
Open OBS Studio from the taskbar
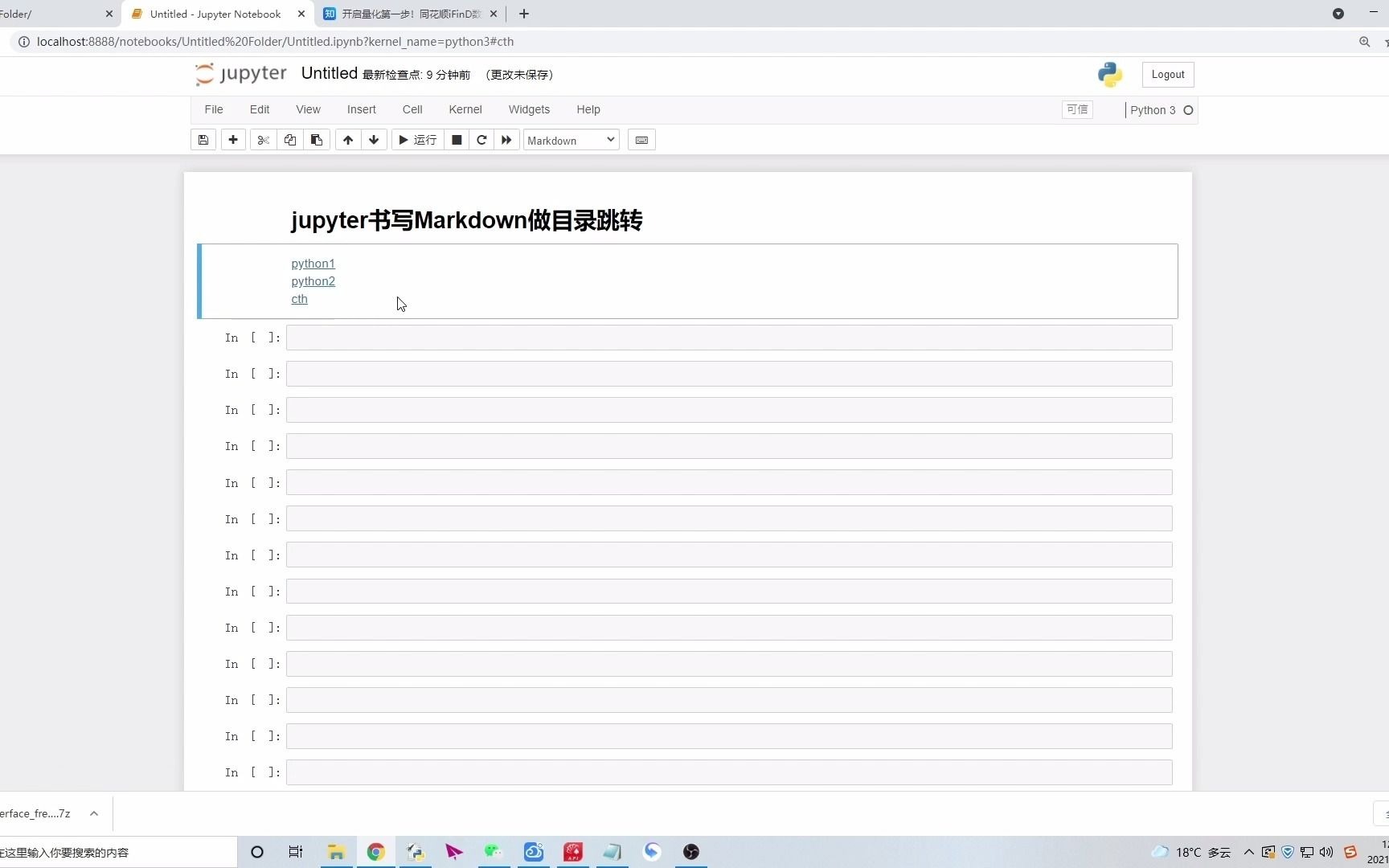[x=691, y=852]
